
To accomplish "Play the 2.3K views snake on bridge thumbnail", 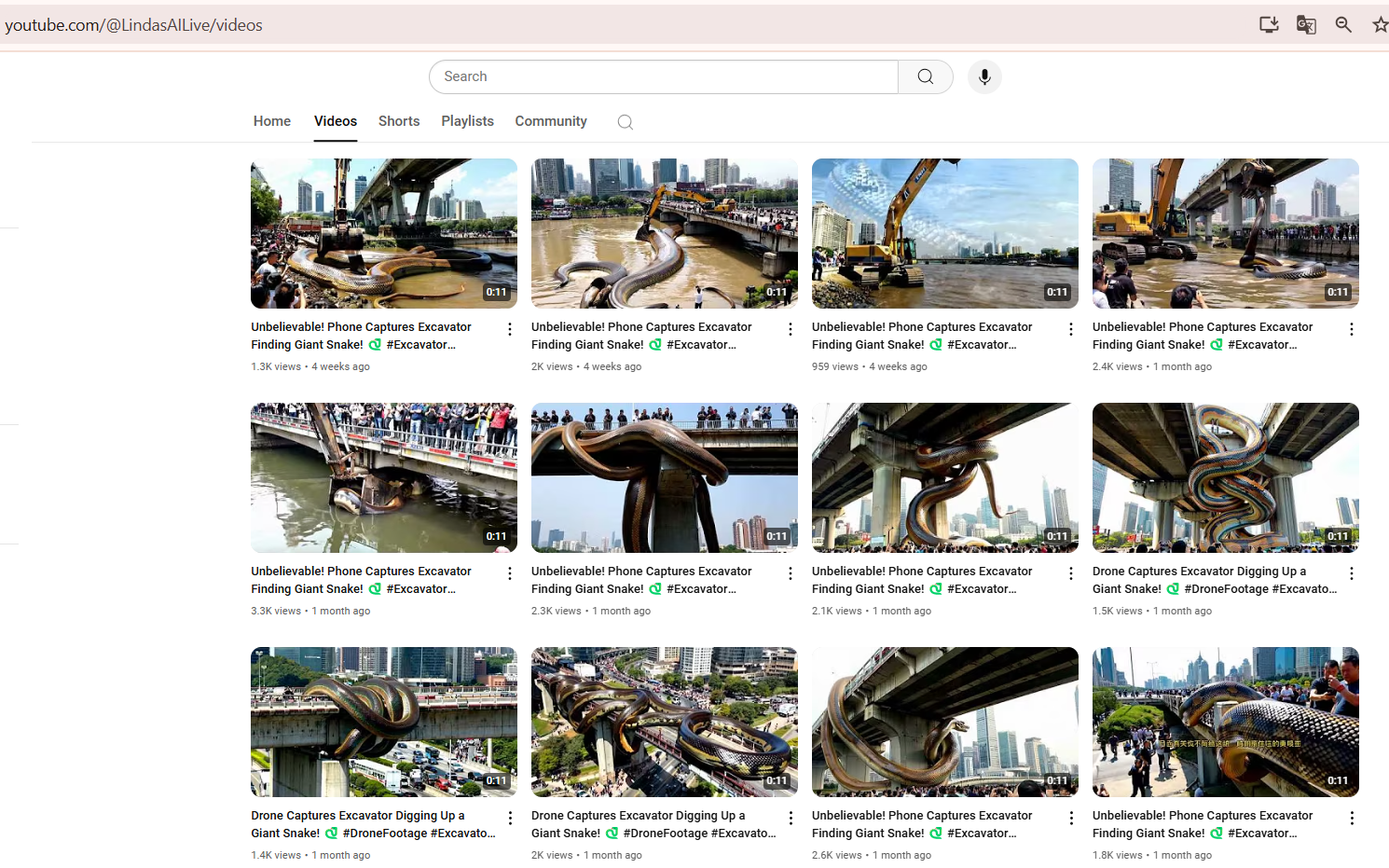I will click(664, 477).
